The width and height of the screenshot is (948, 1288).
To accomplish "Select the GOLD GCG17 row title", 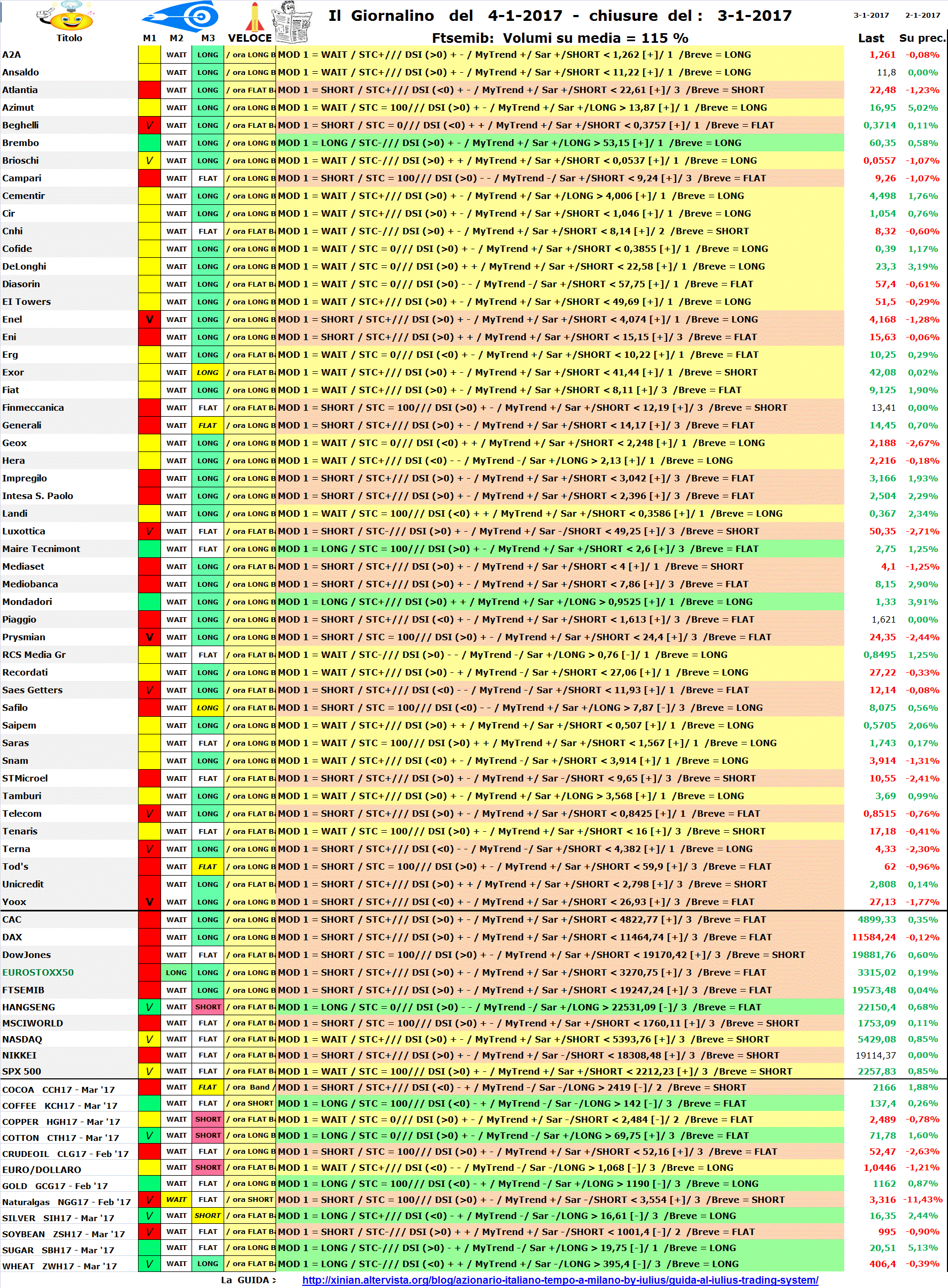I will [x=55, y=1186].
